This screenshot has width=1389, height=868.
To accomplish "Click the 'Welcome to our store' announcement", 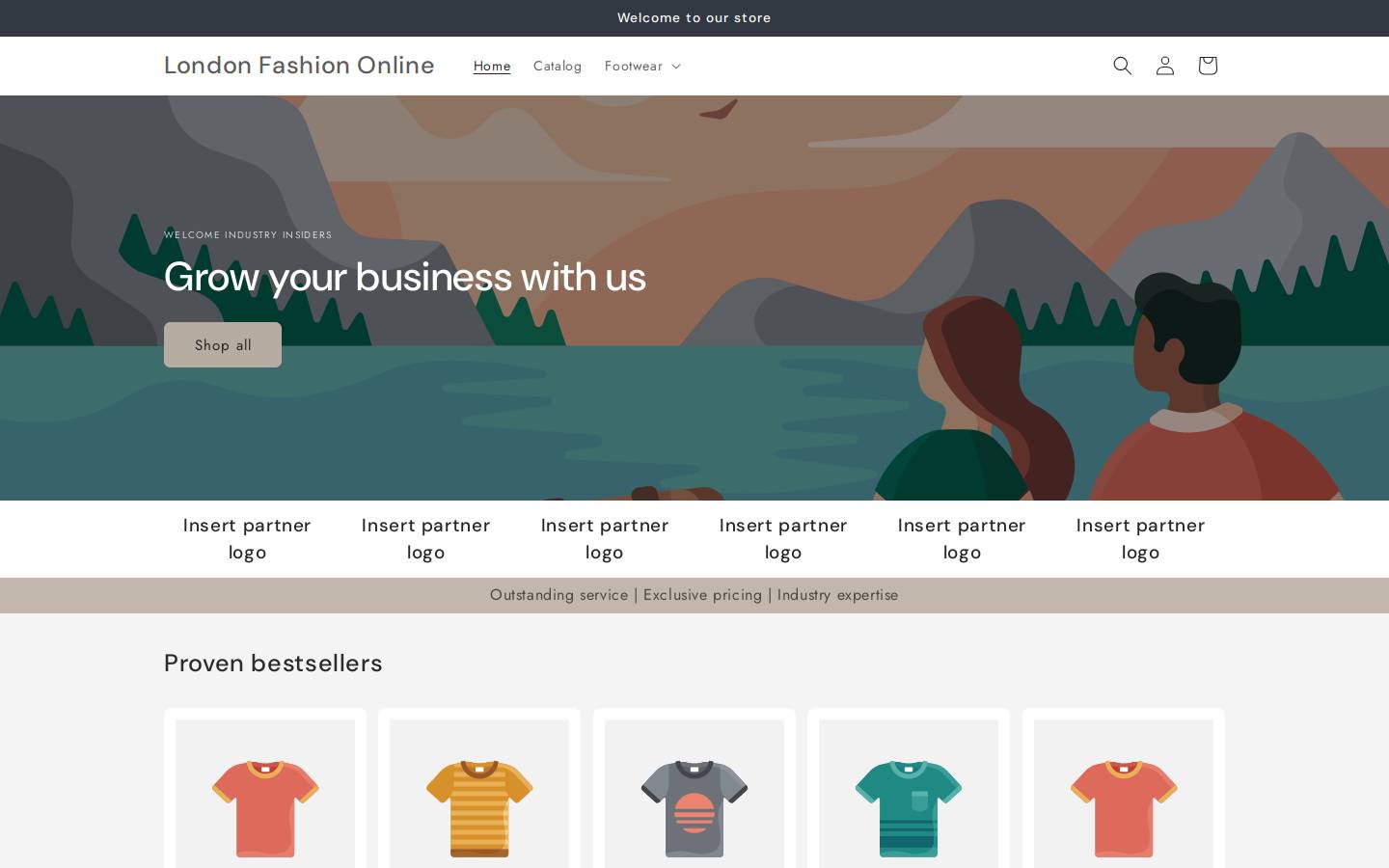I will click(694, 17).
